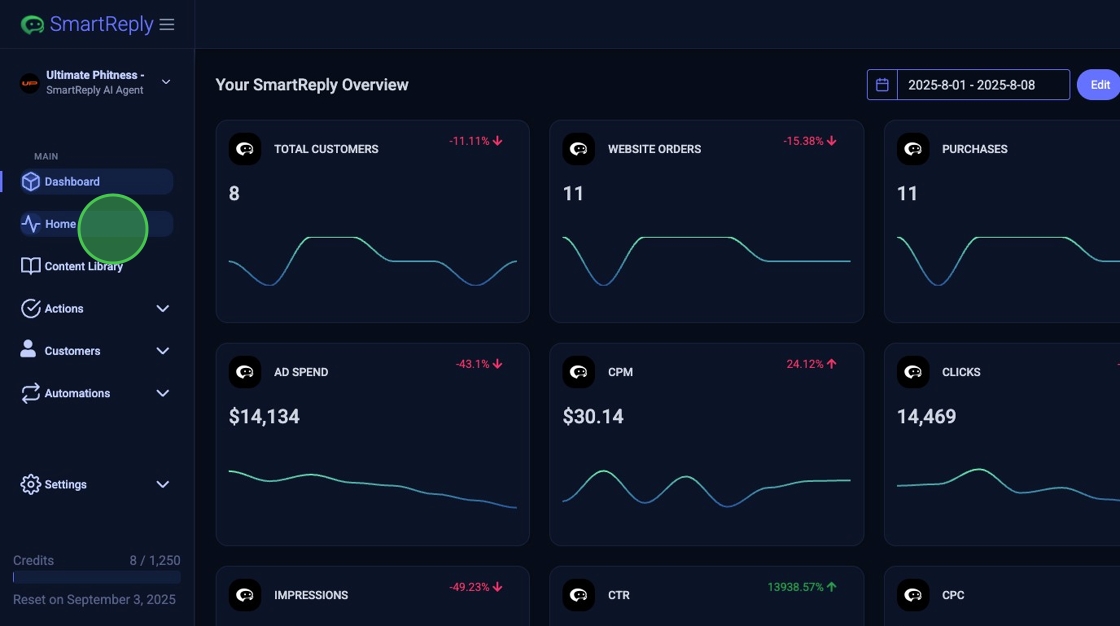This screenshot has height=626, width=1120.
Task: Expand the Automations section chevron
Action: (163, 394)
